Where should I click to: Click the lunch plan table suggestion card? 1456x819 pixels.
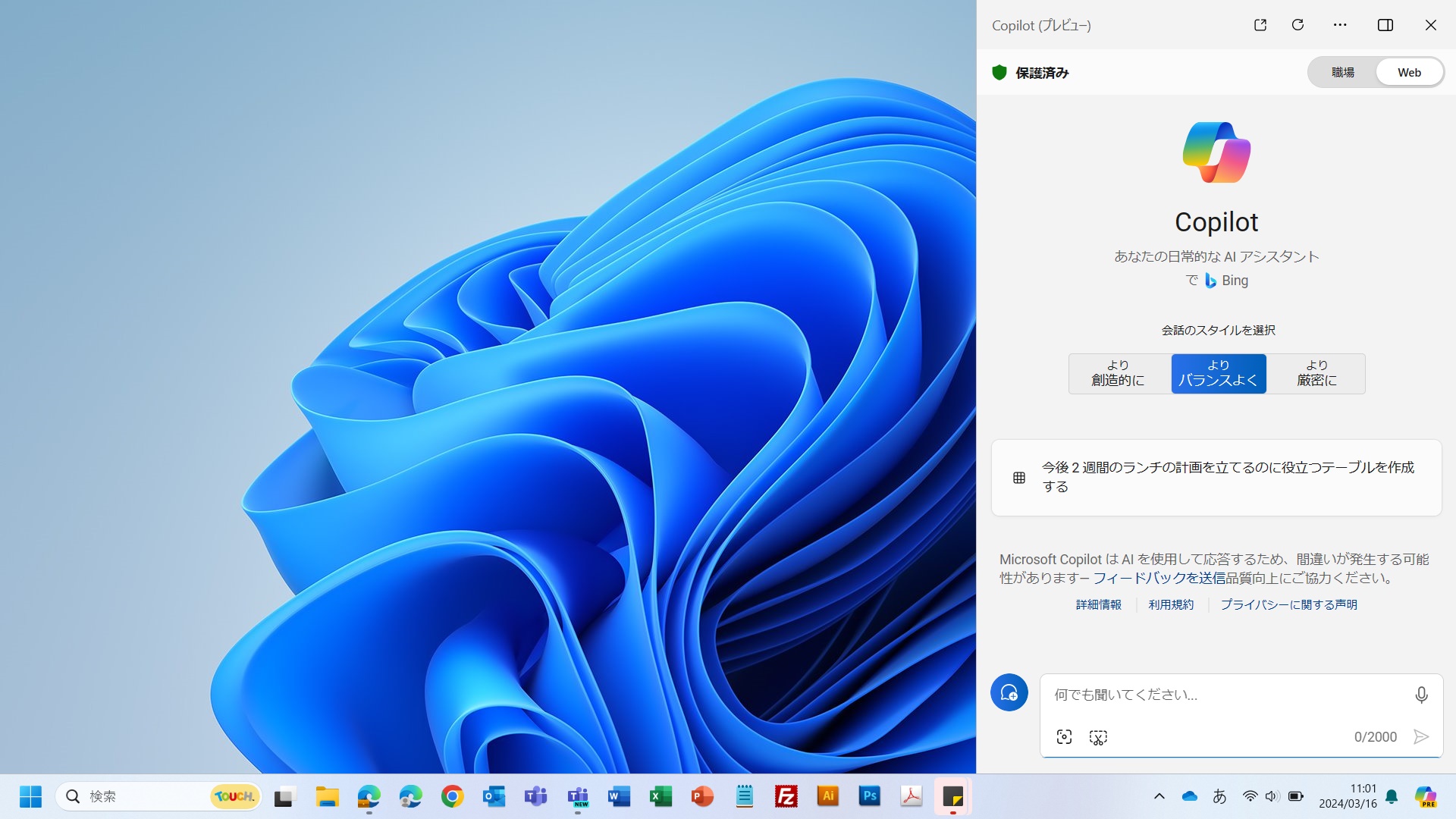point(1216,478)
